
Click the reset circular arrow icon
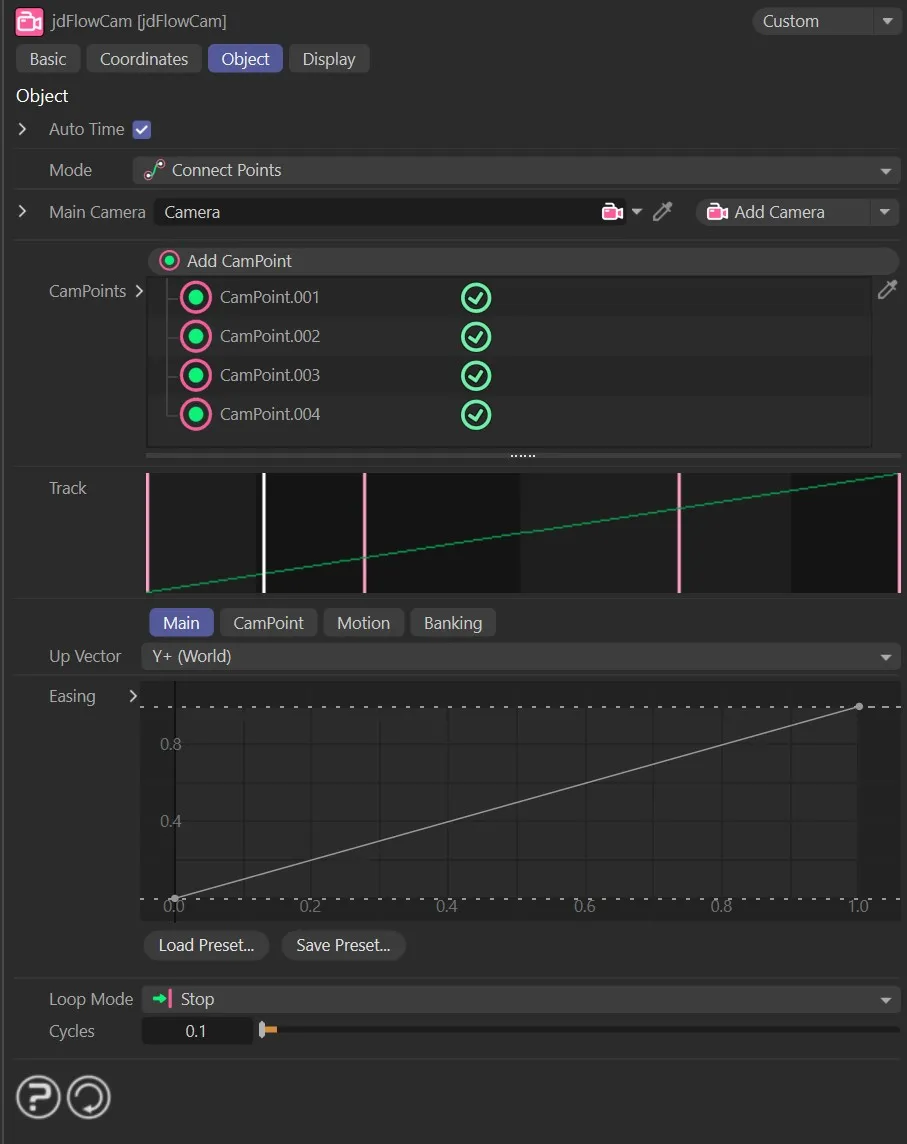click(88, 1098)
